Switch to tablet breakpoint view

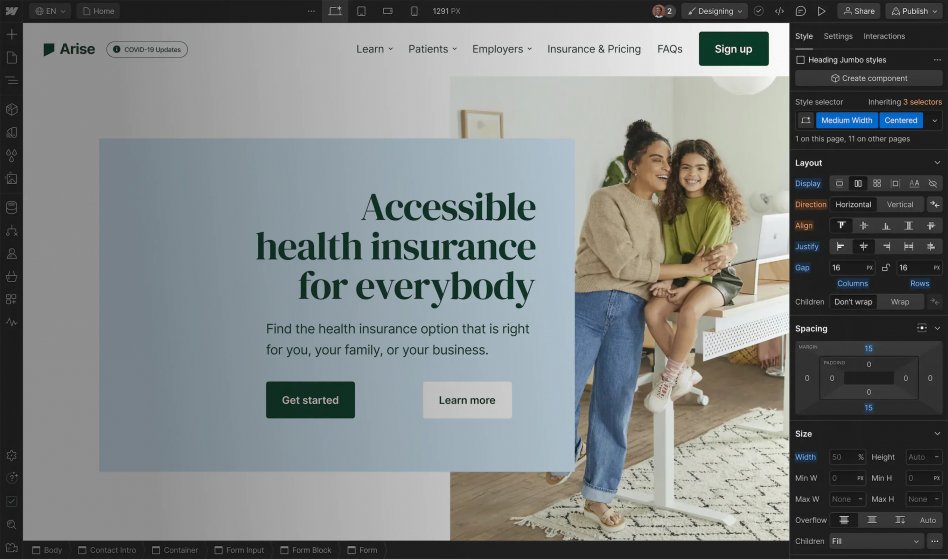click(361, 11)
